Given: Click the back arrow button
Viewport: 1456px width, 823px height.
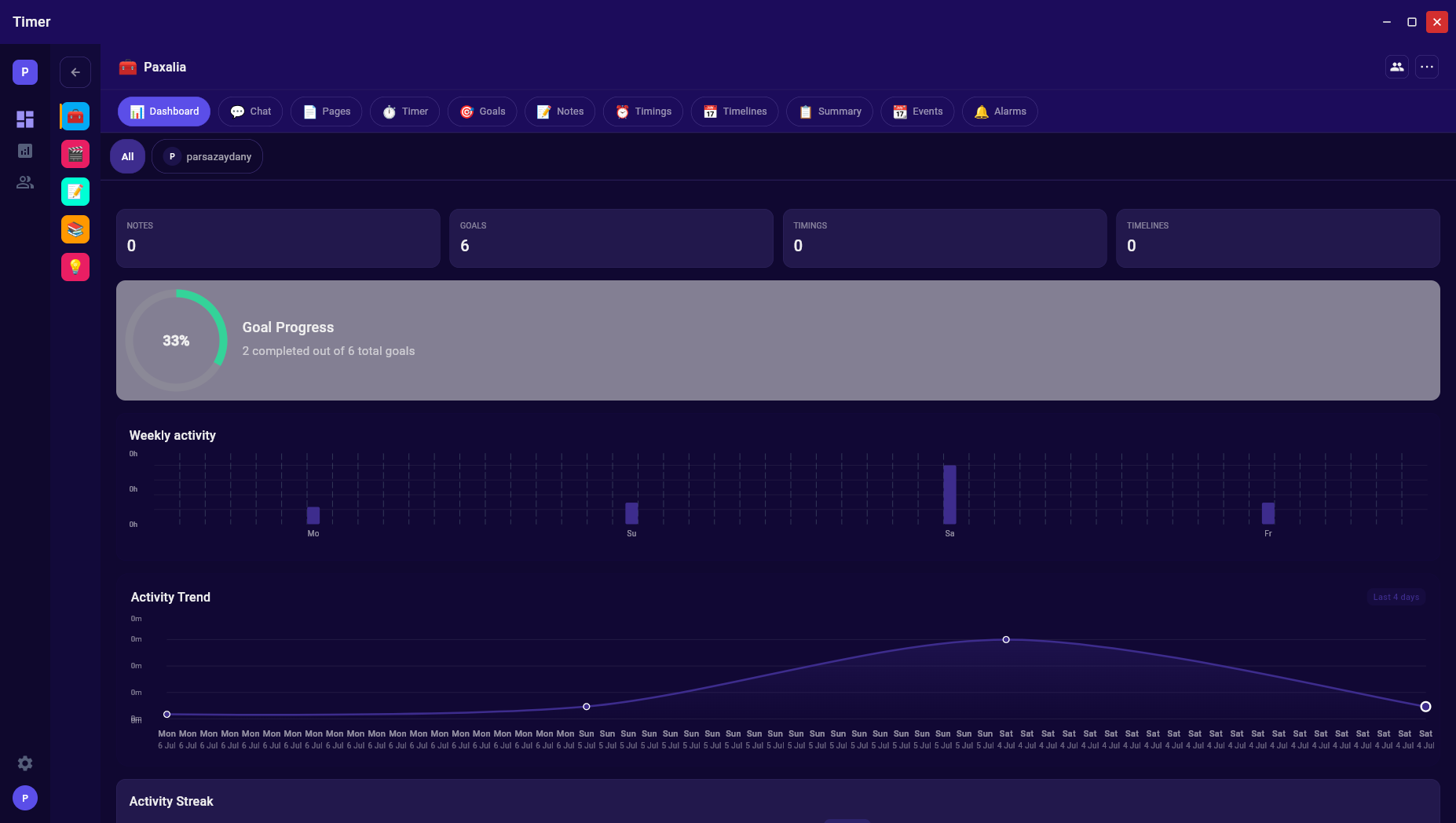Looking at the screenshot, I should 75,72.
